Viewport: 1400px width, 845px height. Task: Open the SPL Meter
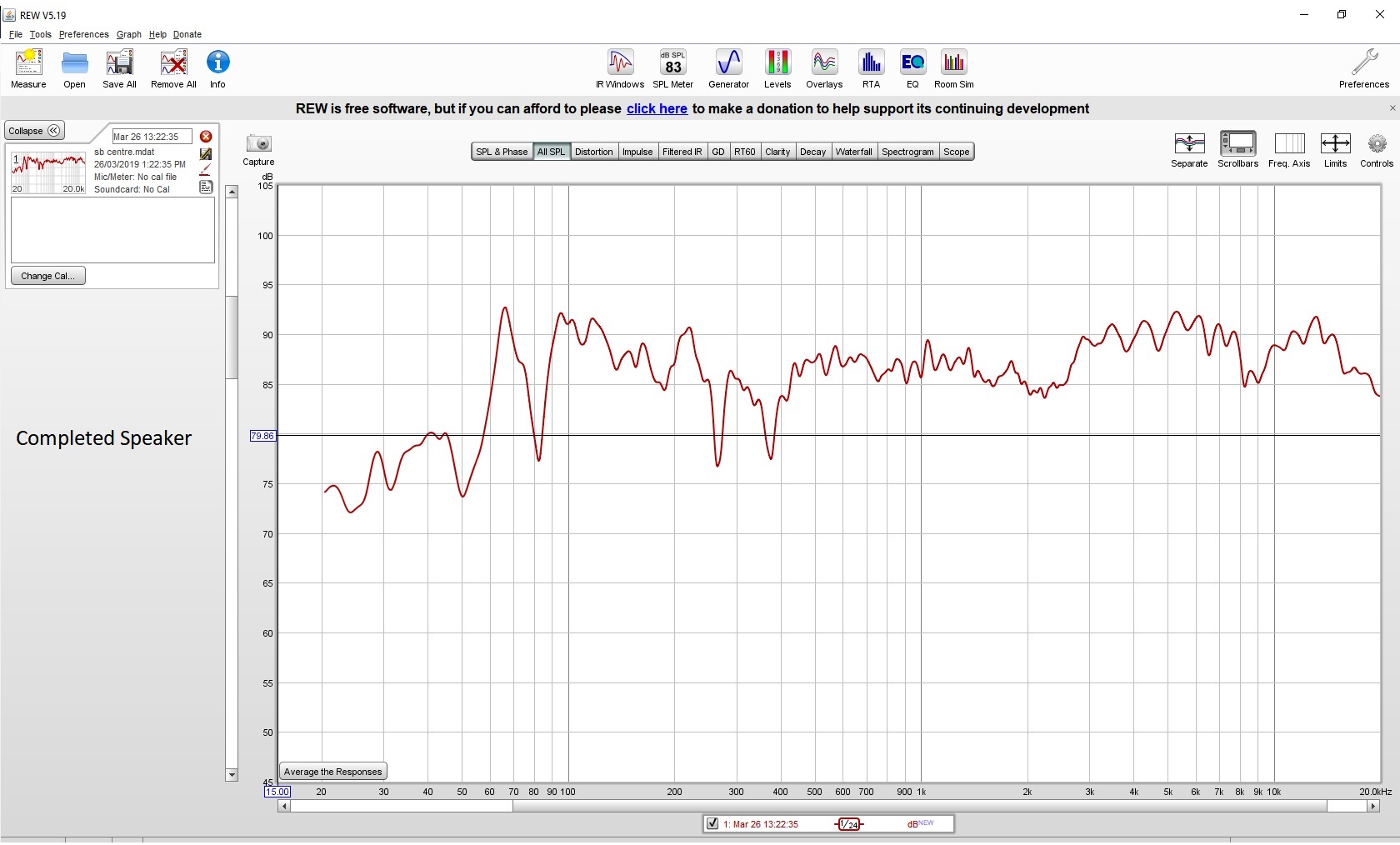coord(672,68)
